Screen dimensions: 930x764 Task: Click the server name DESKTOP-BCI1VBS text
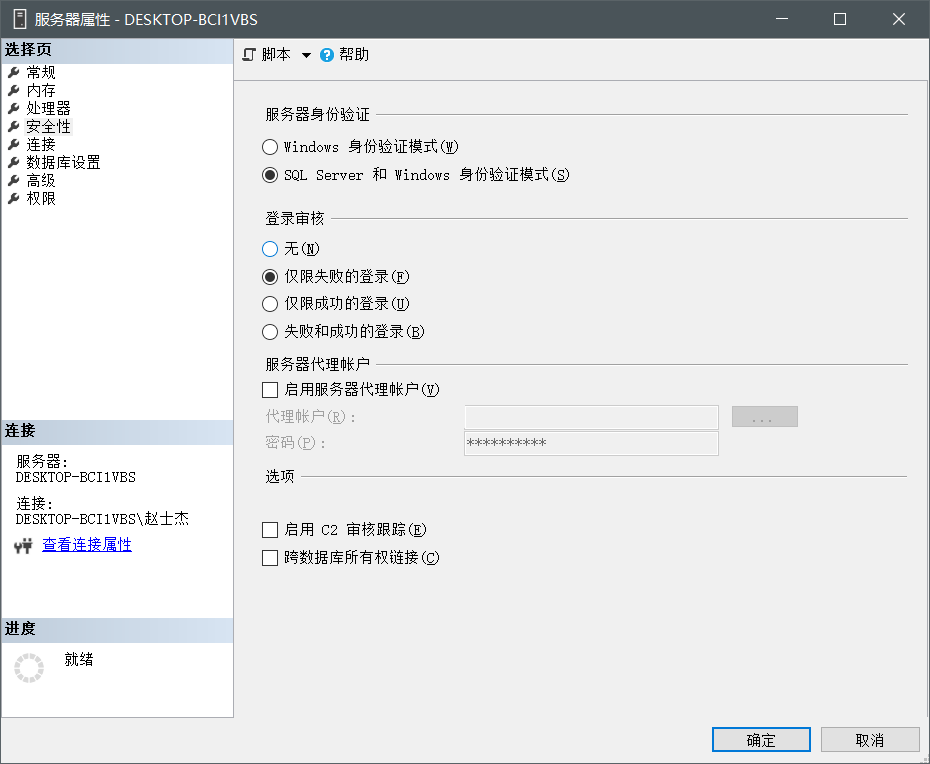[75, 478]
